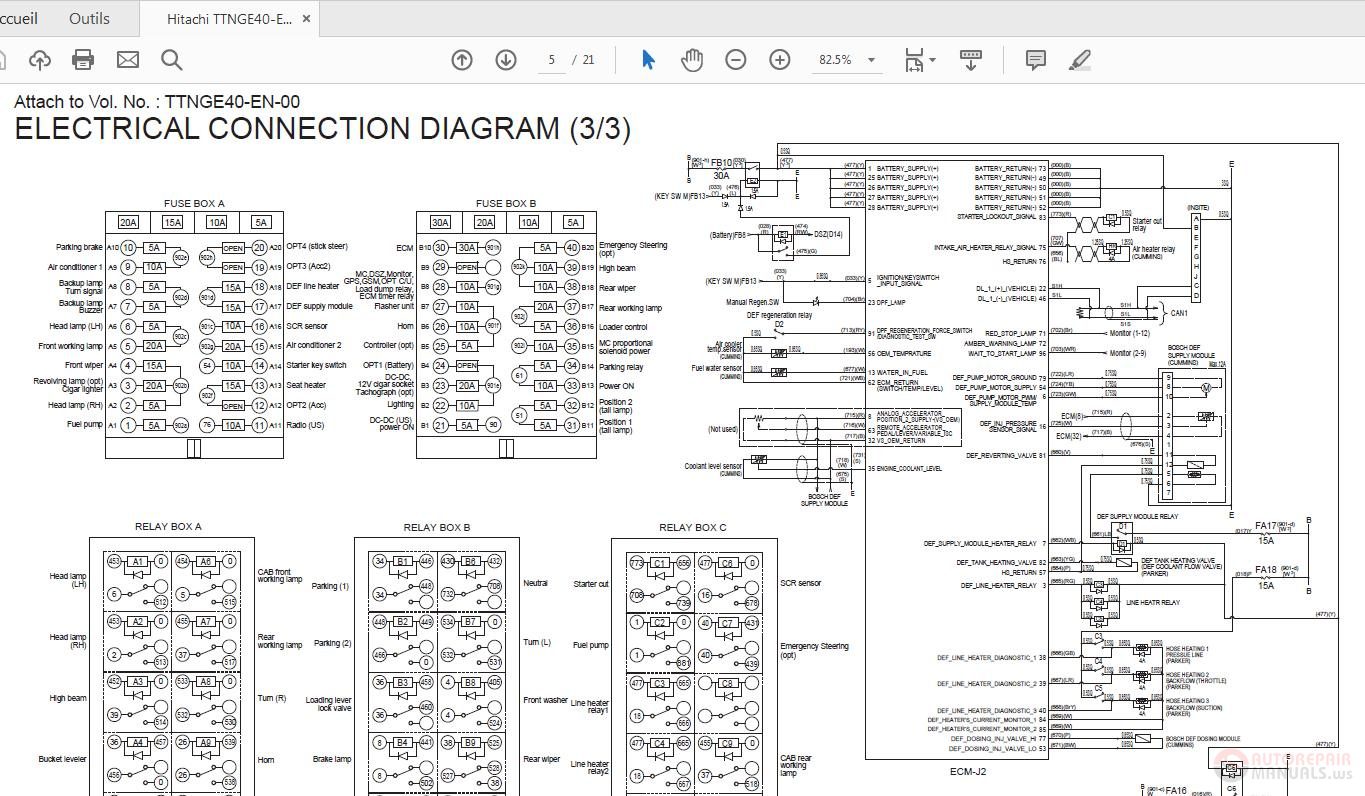Open the Outils tab
The height and width of the screenshot is (796, 1365).
click(x=89, y=19)
